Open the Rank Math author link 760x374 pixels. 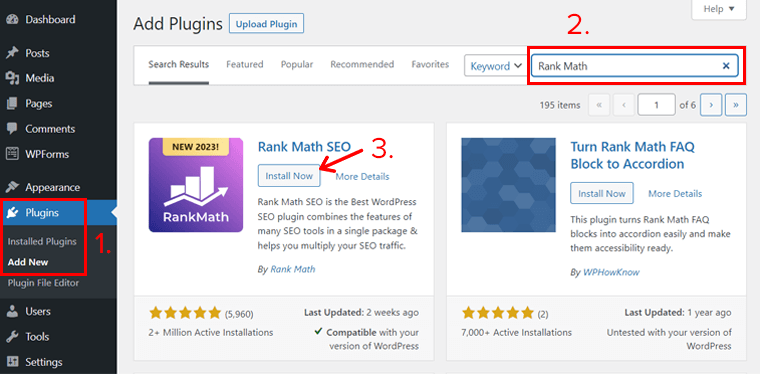(x=293, y=269)
